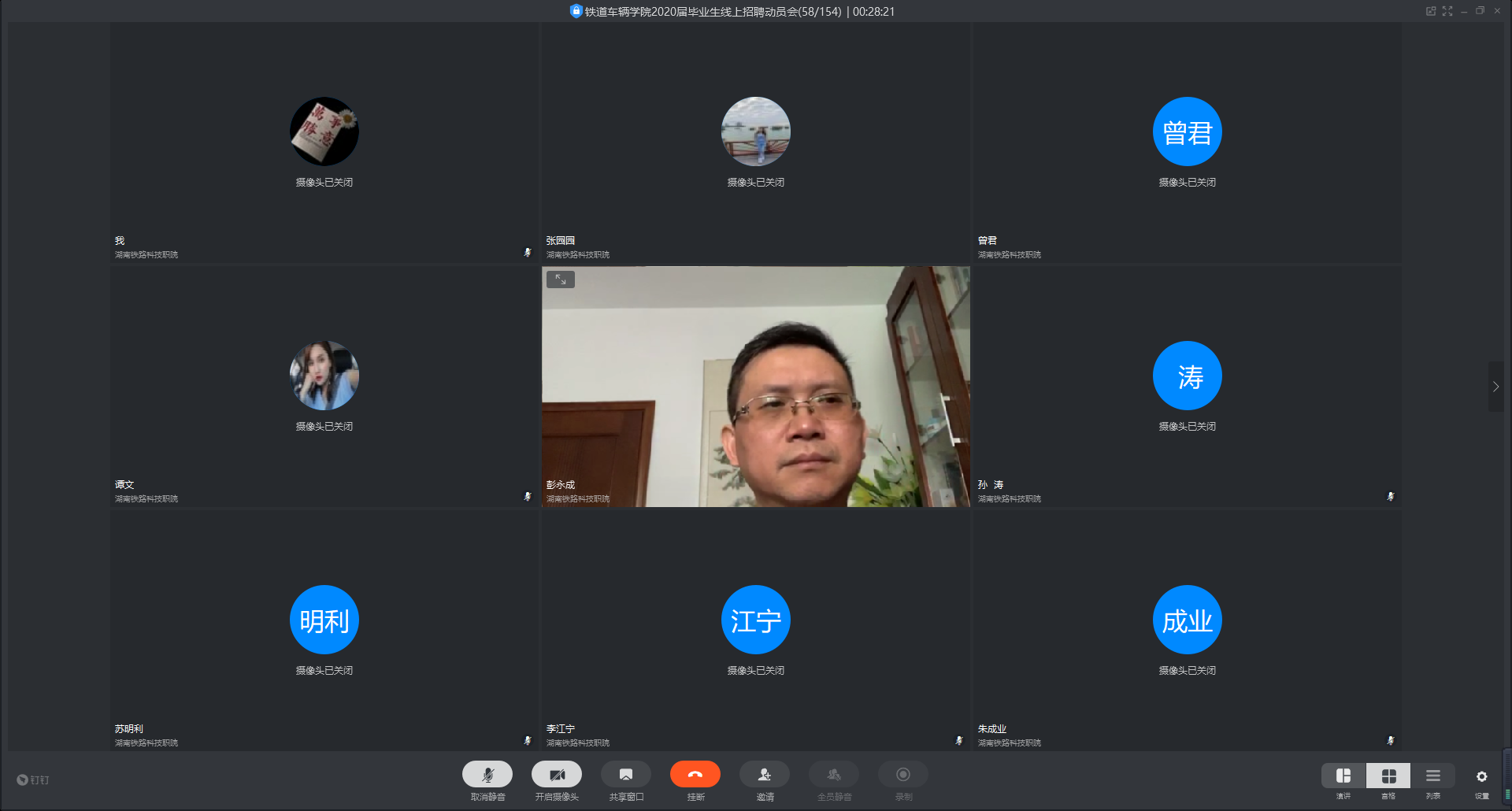Click my own (我) avatar photo
Image resolution: width=1512 pixels, height=811 pixels.
tap(324, 131)
